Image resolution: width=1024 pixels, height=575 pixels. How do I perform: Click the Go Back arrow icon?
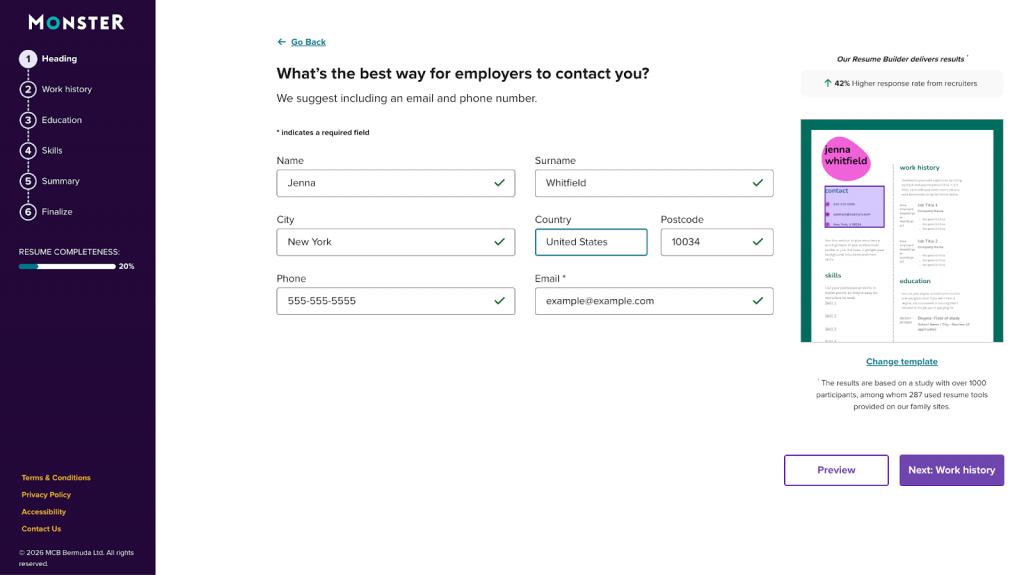click(x=281, y=42)
